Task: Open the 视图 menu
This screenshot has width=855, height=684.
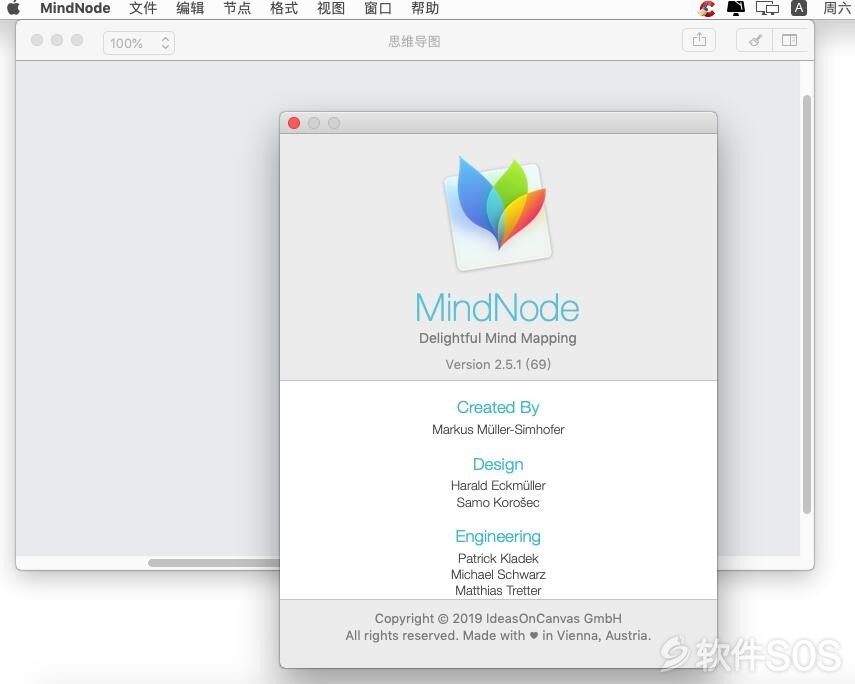Action: click(x=330, y=8)
